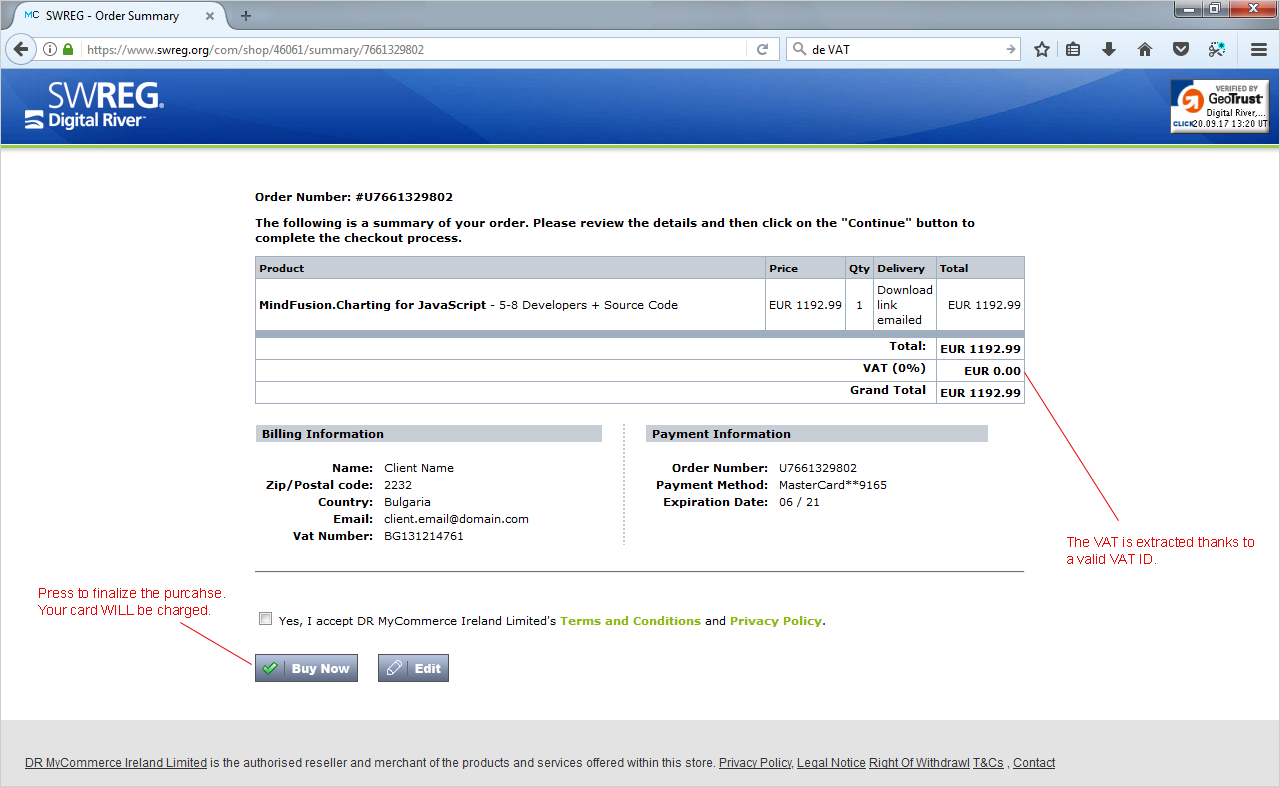The height and width of the screenshot is (787, 1280).
Task: Open the Firefox hamburger menu
Action: point(1259,49)
